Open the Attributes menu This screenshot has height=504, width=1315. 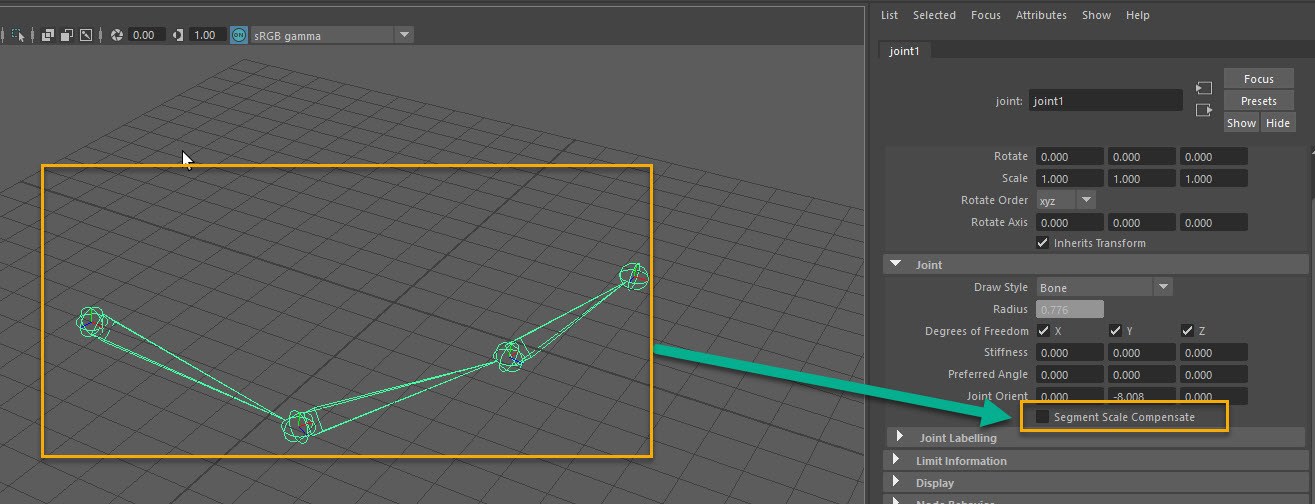[x=1041, y=15]
